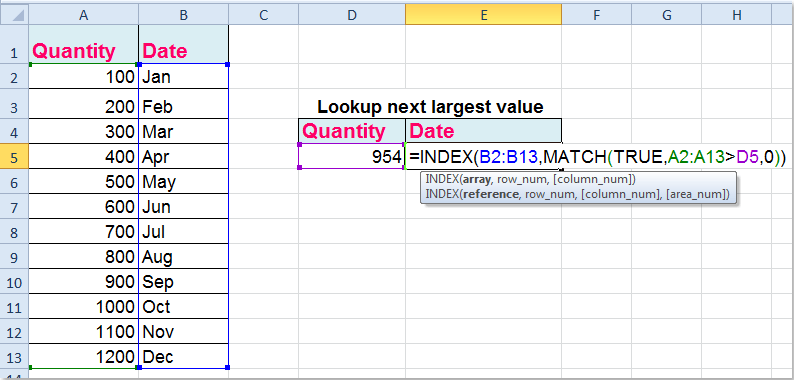Select row 6 header

tap(14, 181)
